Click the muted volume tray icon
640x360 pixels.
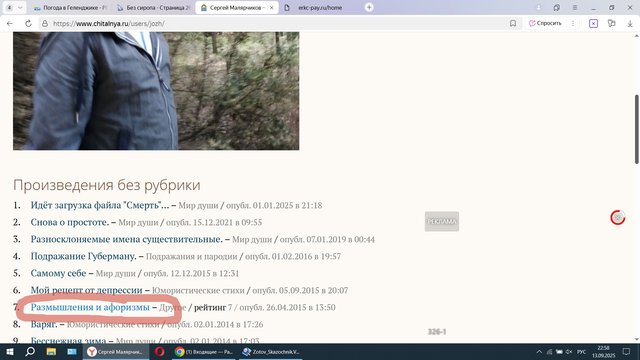click(569, 352)
